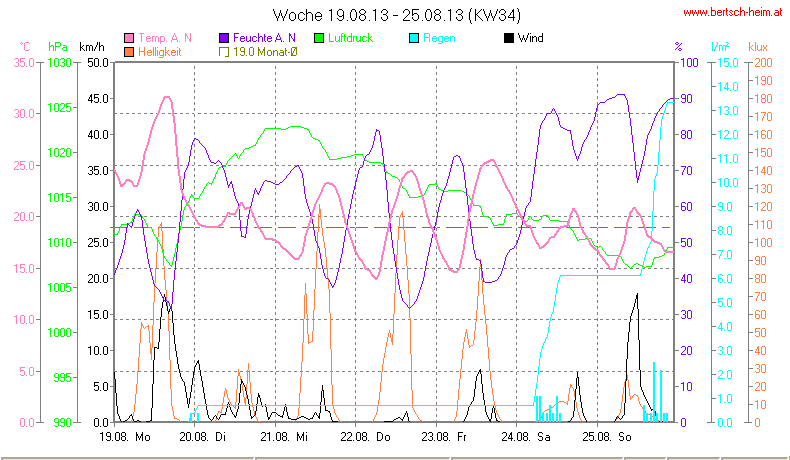Click the 1015 pressure axis value

(59, 198)
